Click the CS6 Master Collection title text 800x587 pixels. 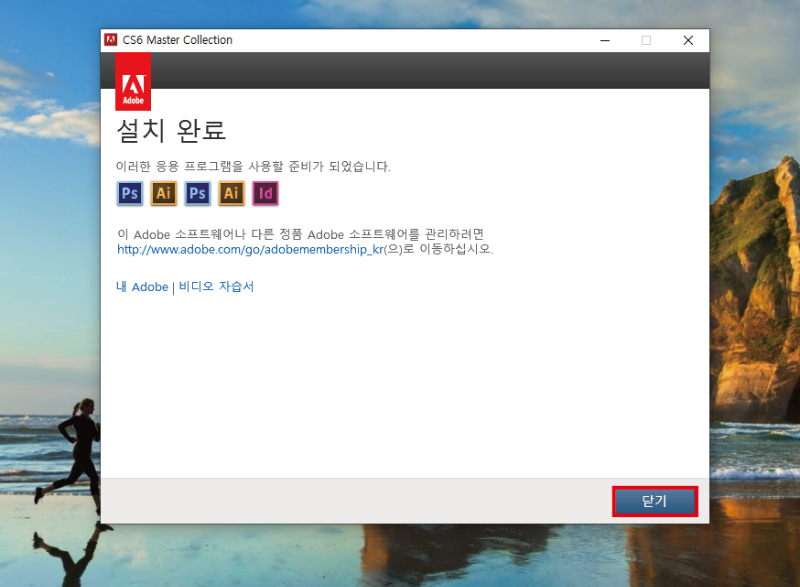(x=178, y=40)
